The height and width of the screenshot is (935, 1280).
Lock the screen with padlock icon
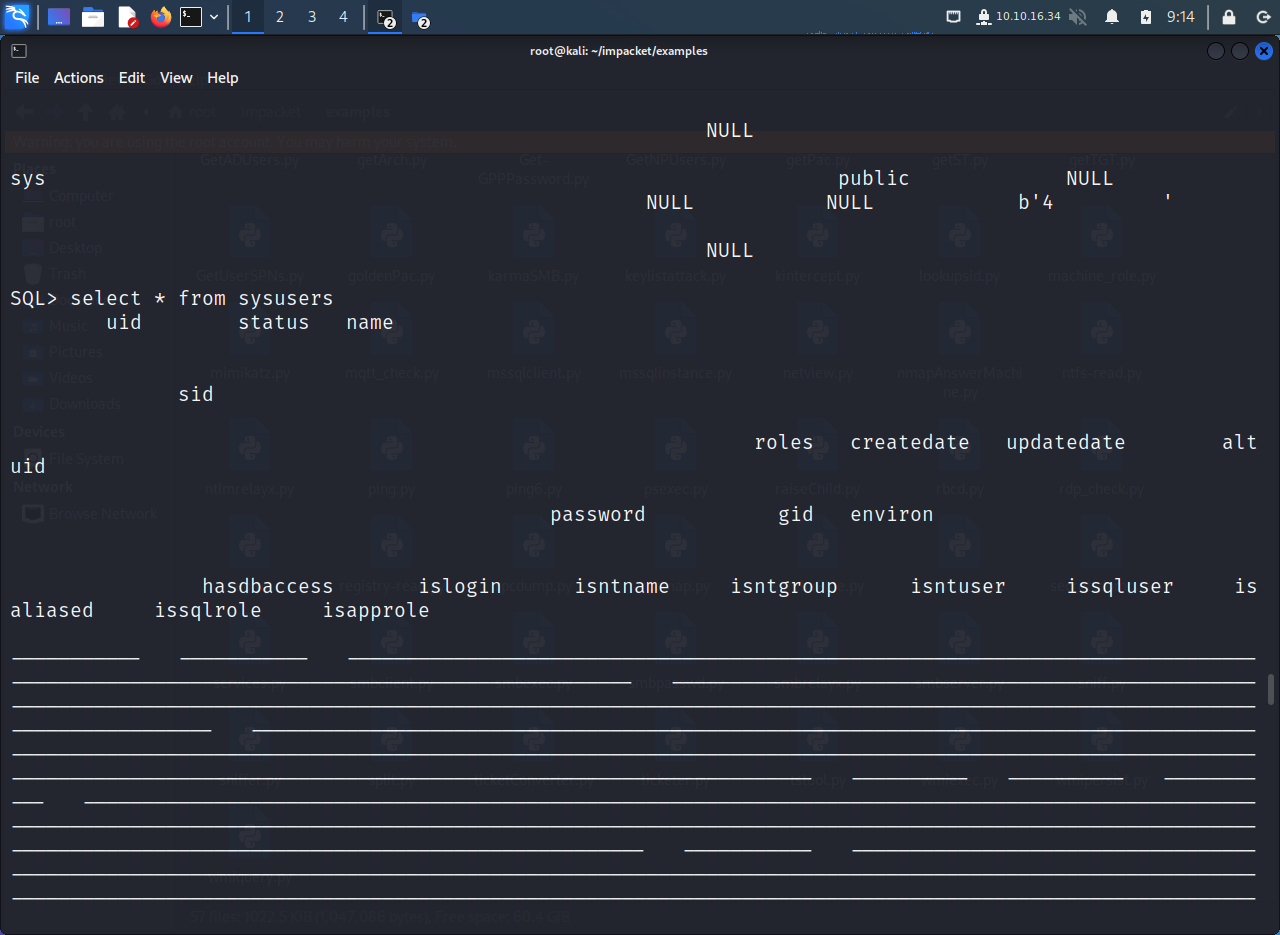1229,17
